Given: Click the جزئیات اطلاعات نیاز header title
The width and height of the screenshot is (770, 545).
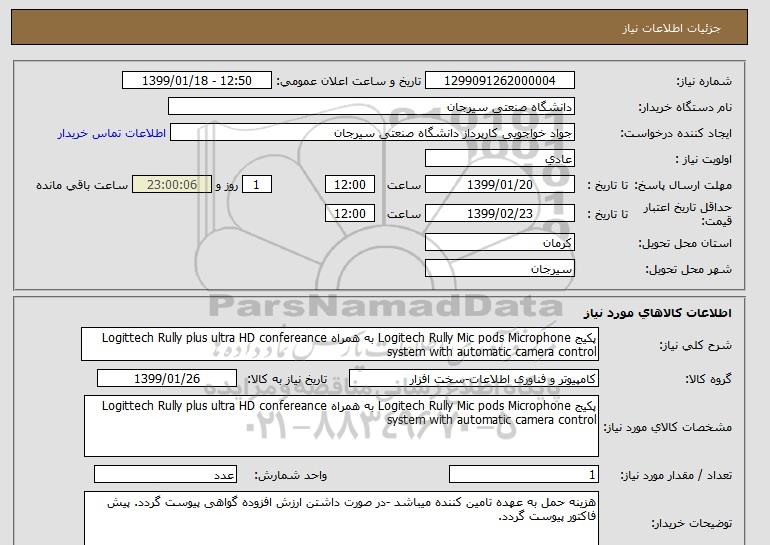Looking at the screenshot, I should point(671,28).
